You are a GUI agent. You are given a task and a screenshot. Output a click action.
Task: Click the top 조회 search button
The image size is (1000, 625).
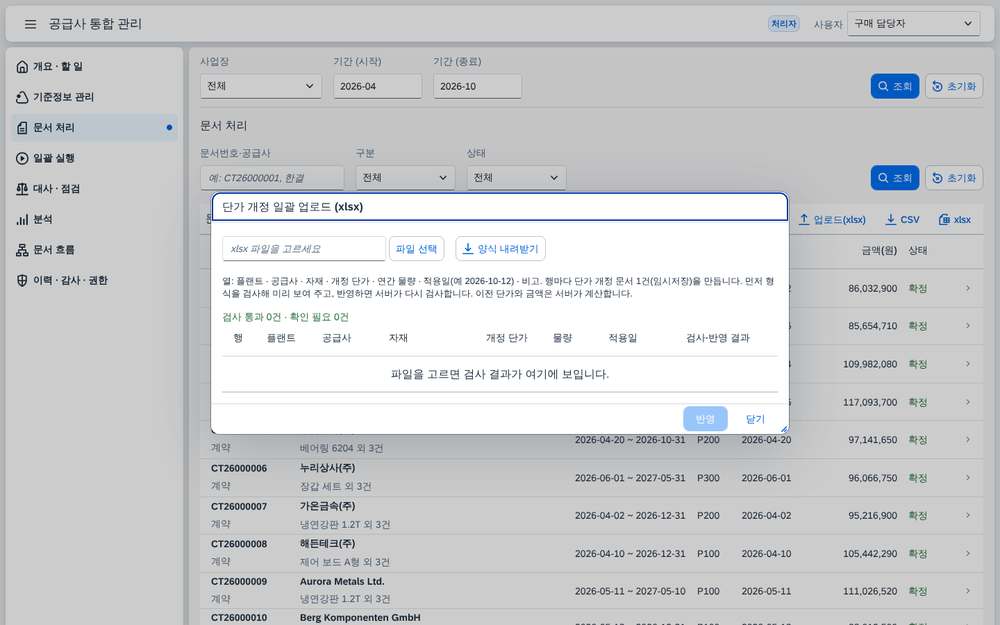pos(895,86)
